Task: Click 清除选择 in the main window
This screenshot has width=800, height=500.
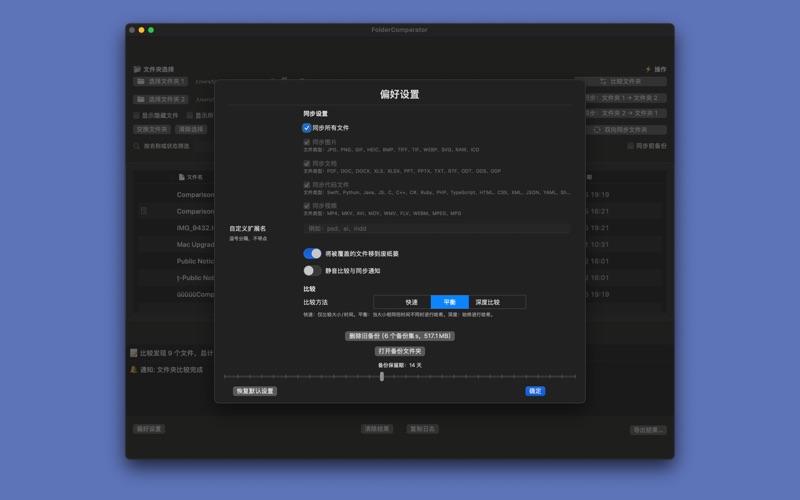Action: click(191, 130)
